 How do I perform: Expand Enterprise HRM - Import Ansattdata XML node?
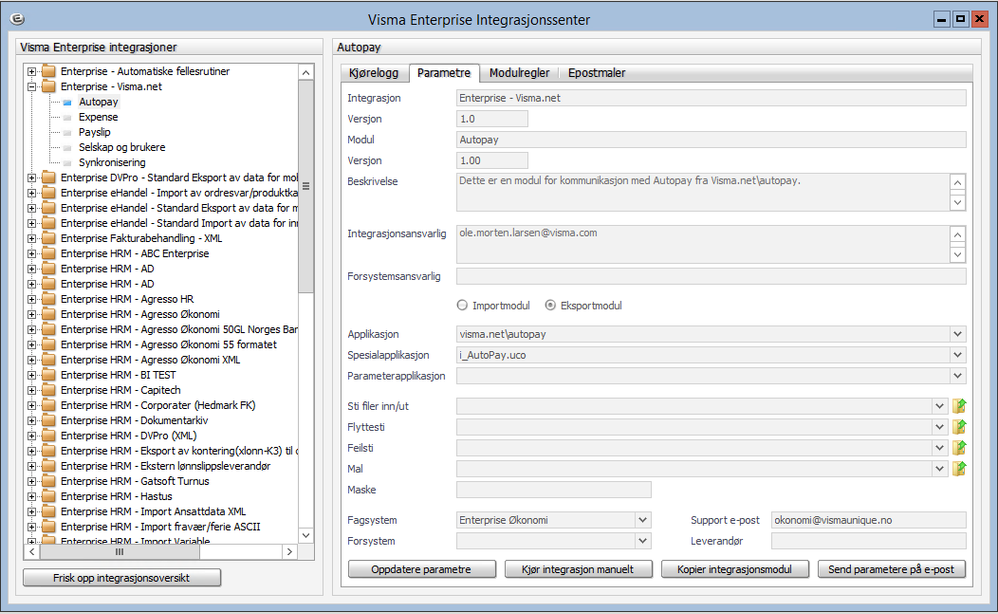coord(31,512)
